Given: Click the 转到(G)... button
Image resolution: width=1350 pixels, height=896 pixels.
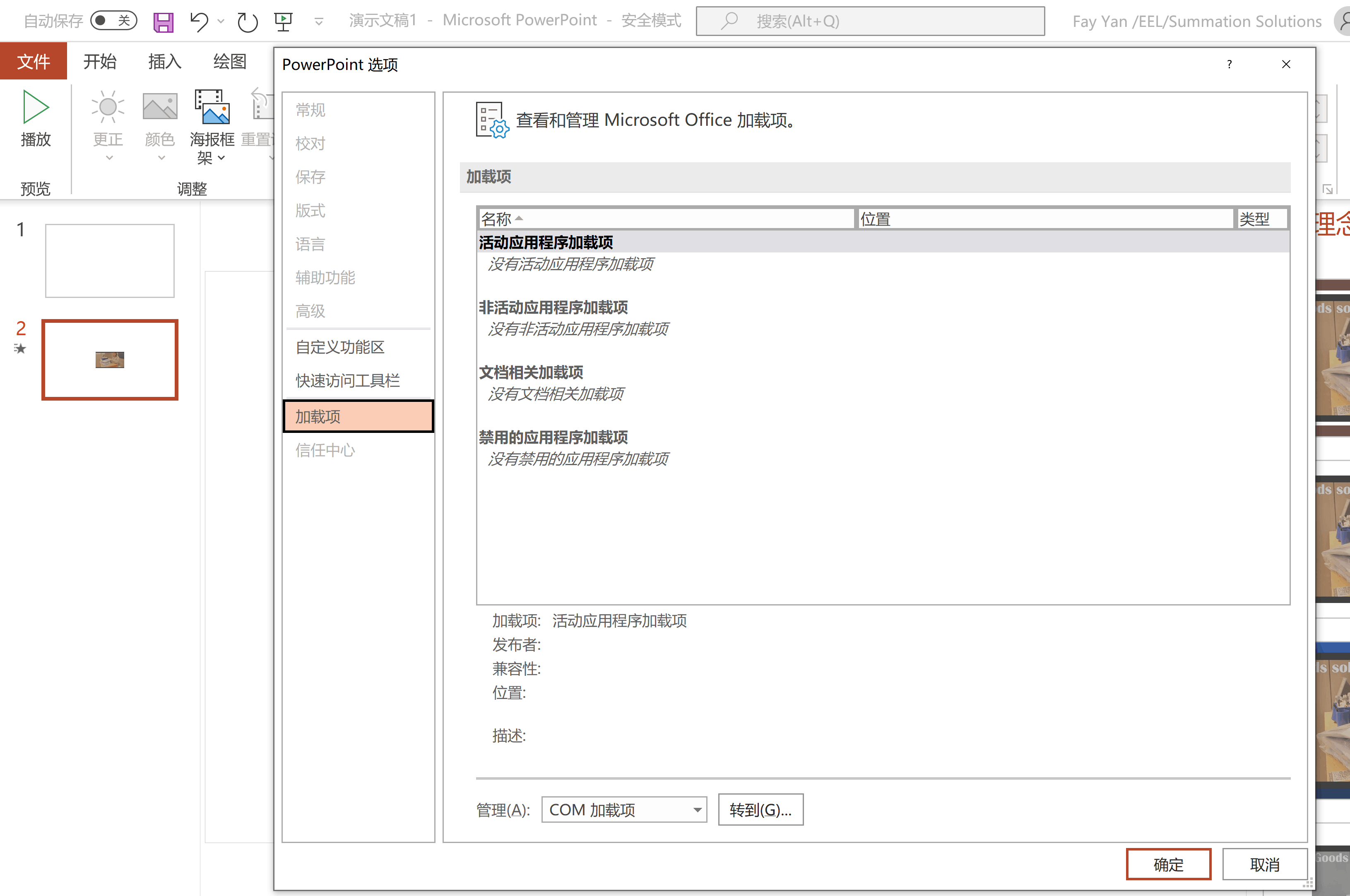Looking at the screenshot, I should point(760,810).
